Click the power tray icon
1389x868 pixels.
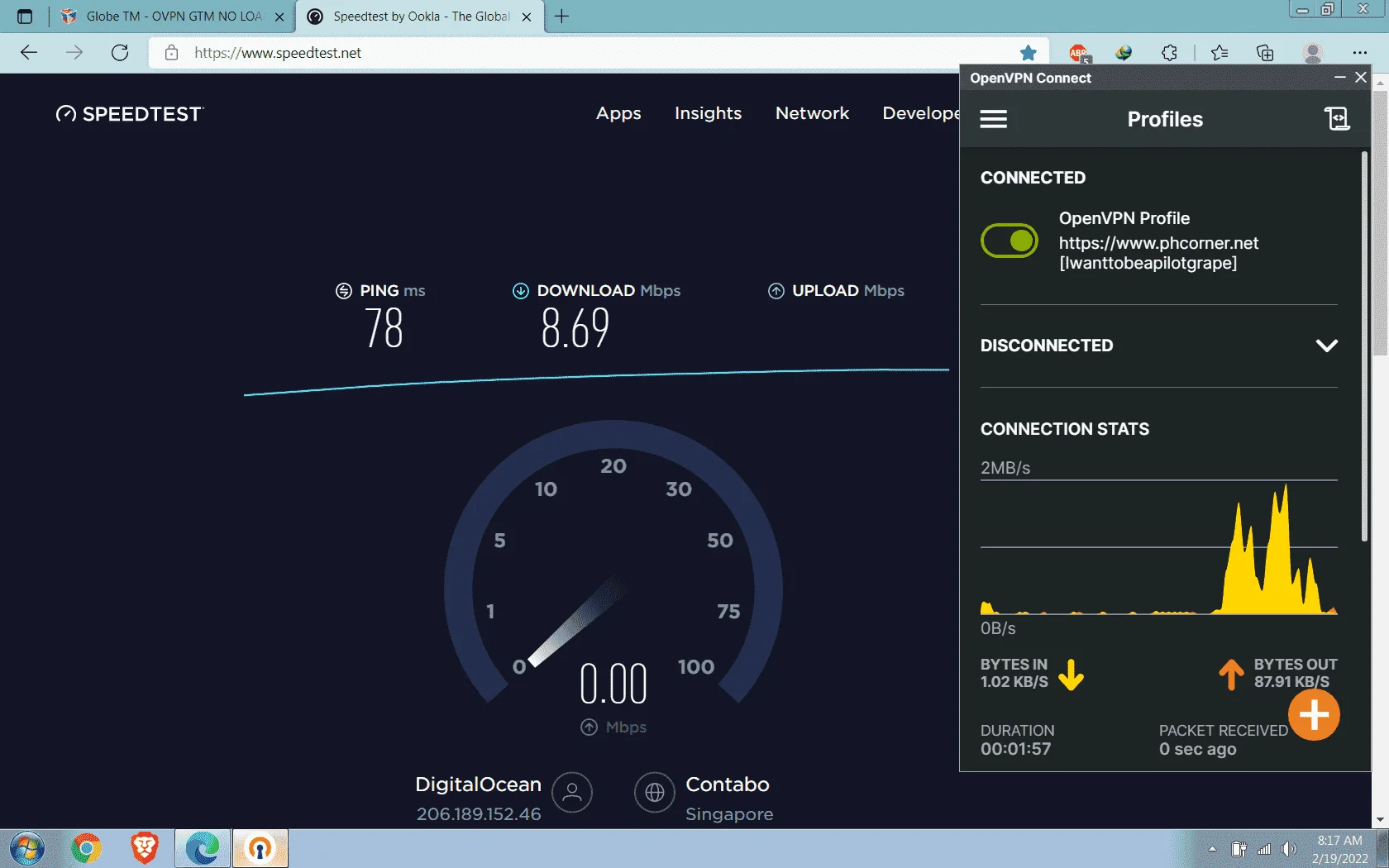[1239, 849]
